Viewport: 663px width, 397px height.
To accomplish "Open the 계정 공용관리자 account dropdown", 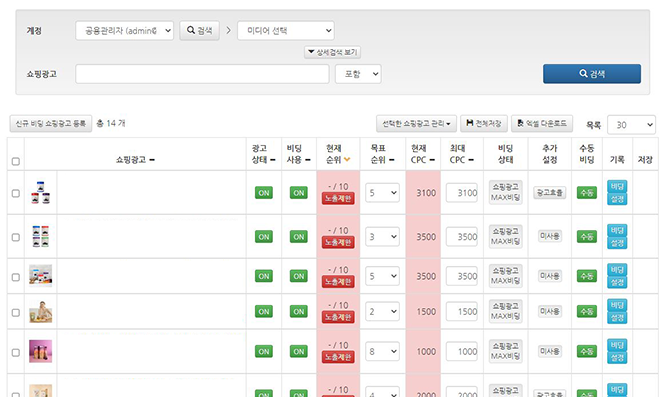I will coord(124,30).
